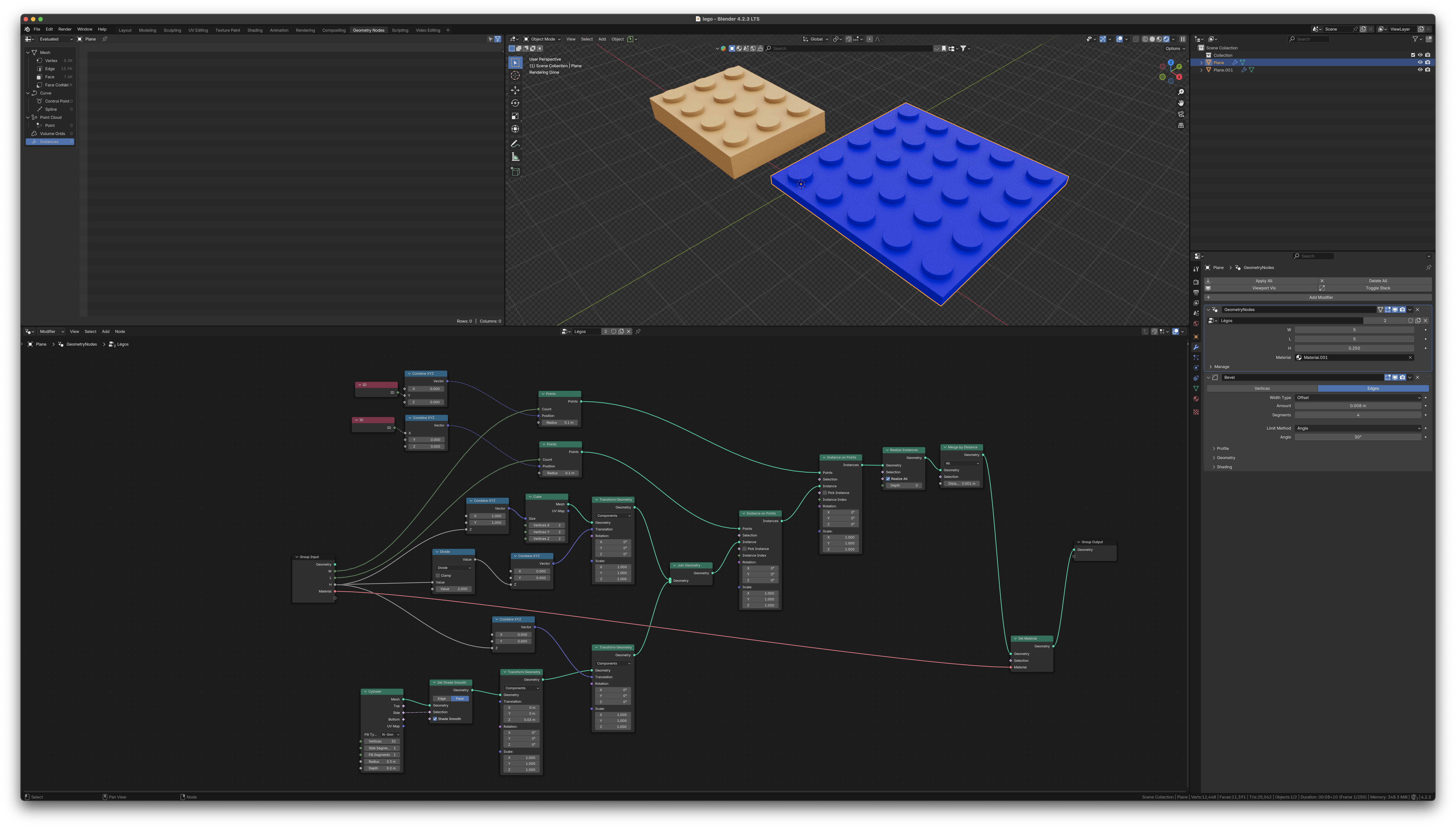Open the node editor Add menu
The height and width of the screenshot is (828, 1456).
click(x=106, y=331)
